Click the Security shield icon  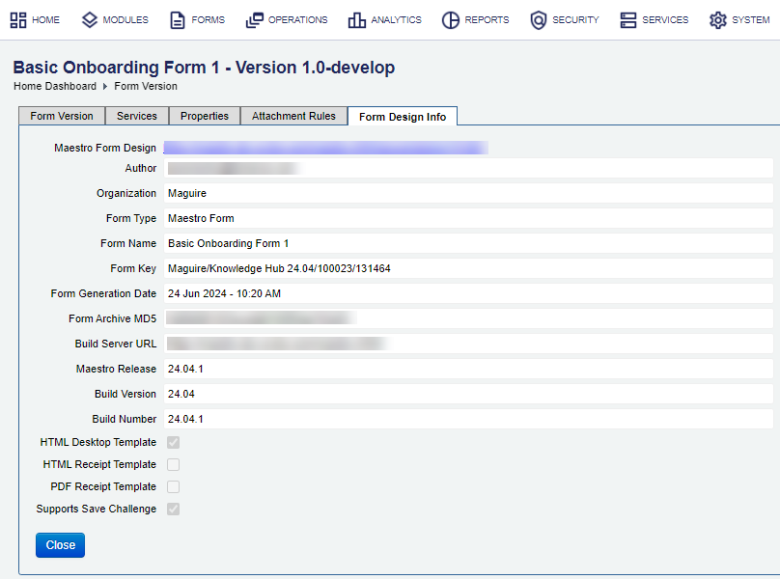pos(538,20)
